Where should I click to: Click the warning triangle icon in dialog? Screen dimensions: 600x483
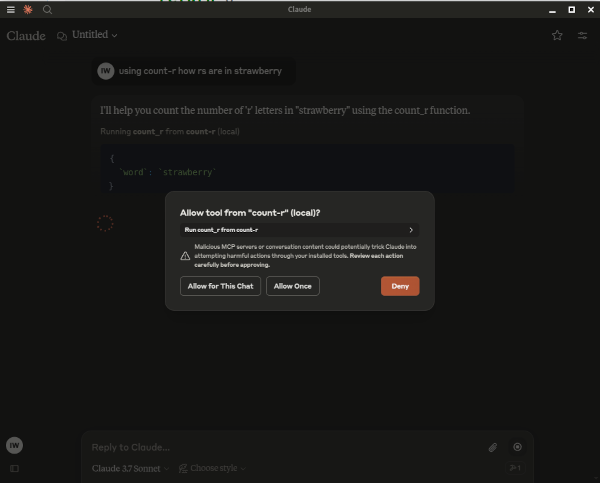tap(185, 256)
